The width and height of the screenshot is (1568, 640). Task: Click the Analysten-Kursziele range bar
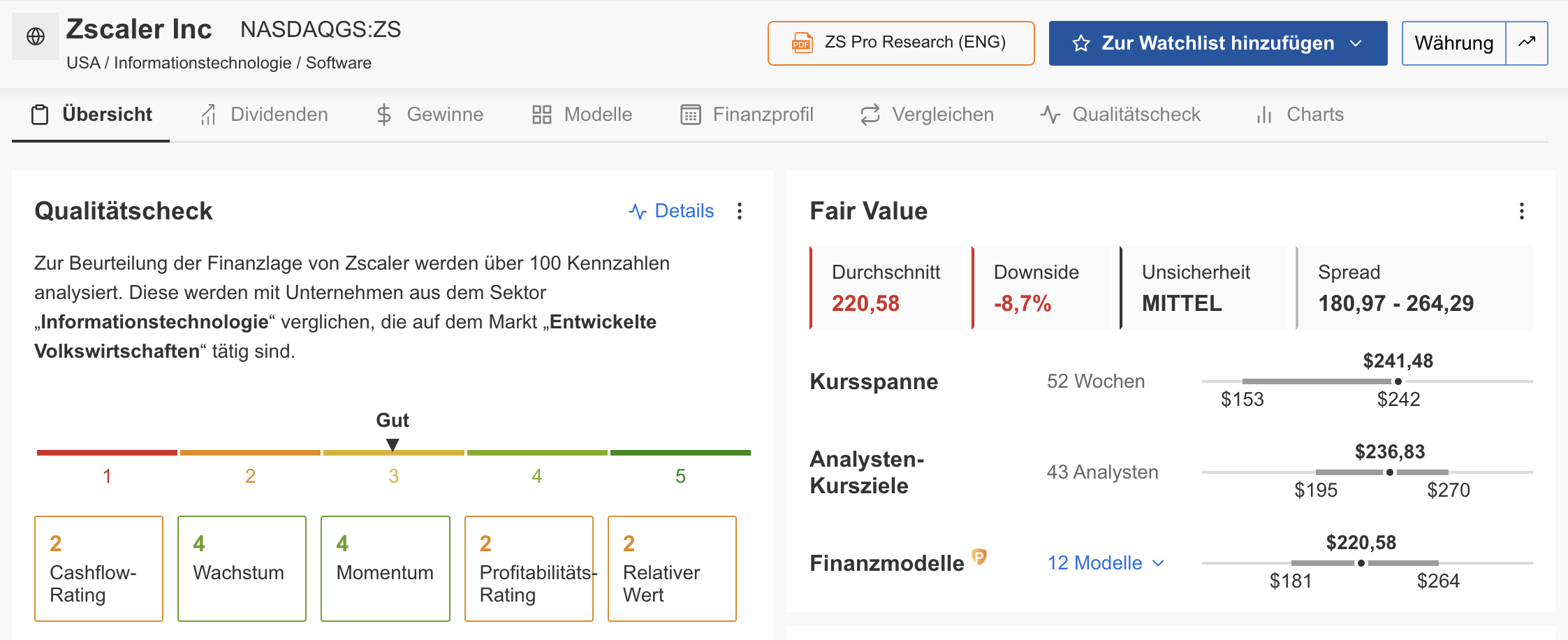coord(1367,472)
